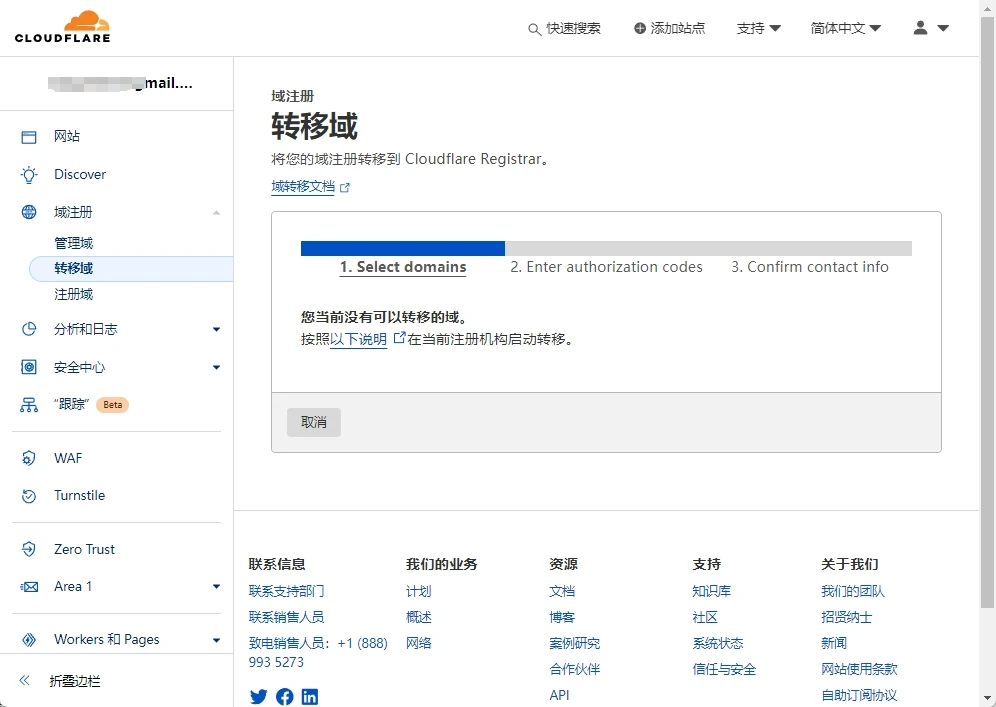Click the 网站 window icon in sidebar
This screenshot has height=707, width=996.
[x=29, y=137]
